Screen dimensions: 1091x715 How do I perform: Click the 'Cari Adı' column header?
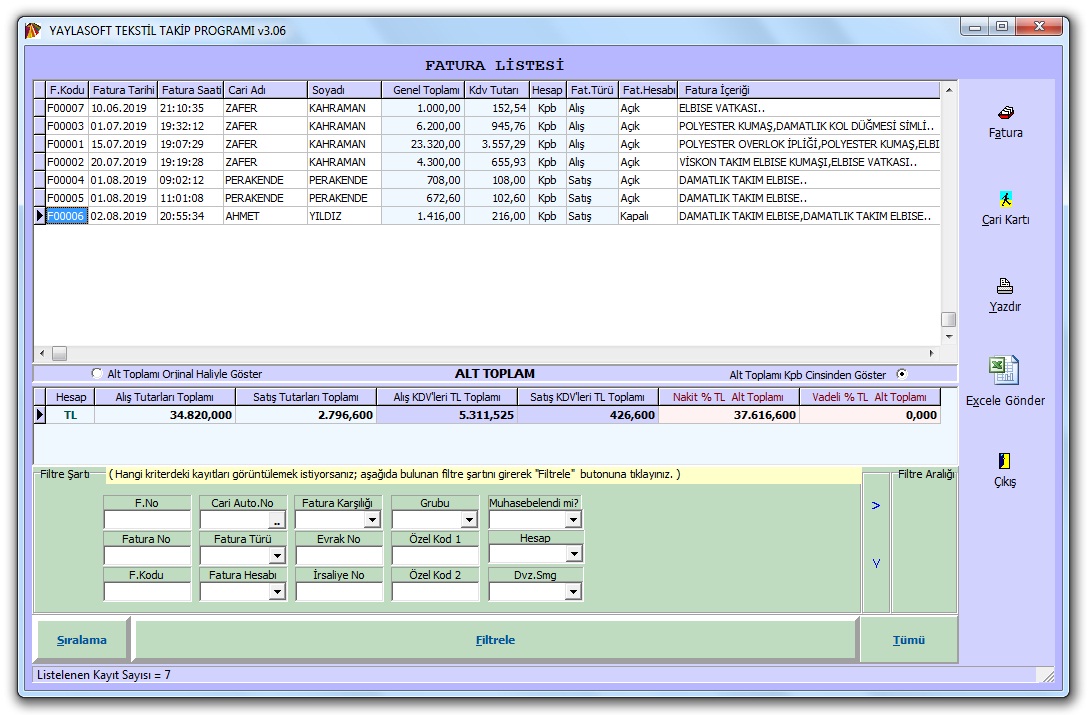[x=266, y=90]
